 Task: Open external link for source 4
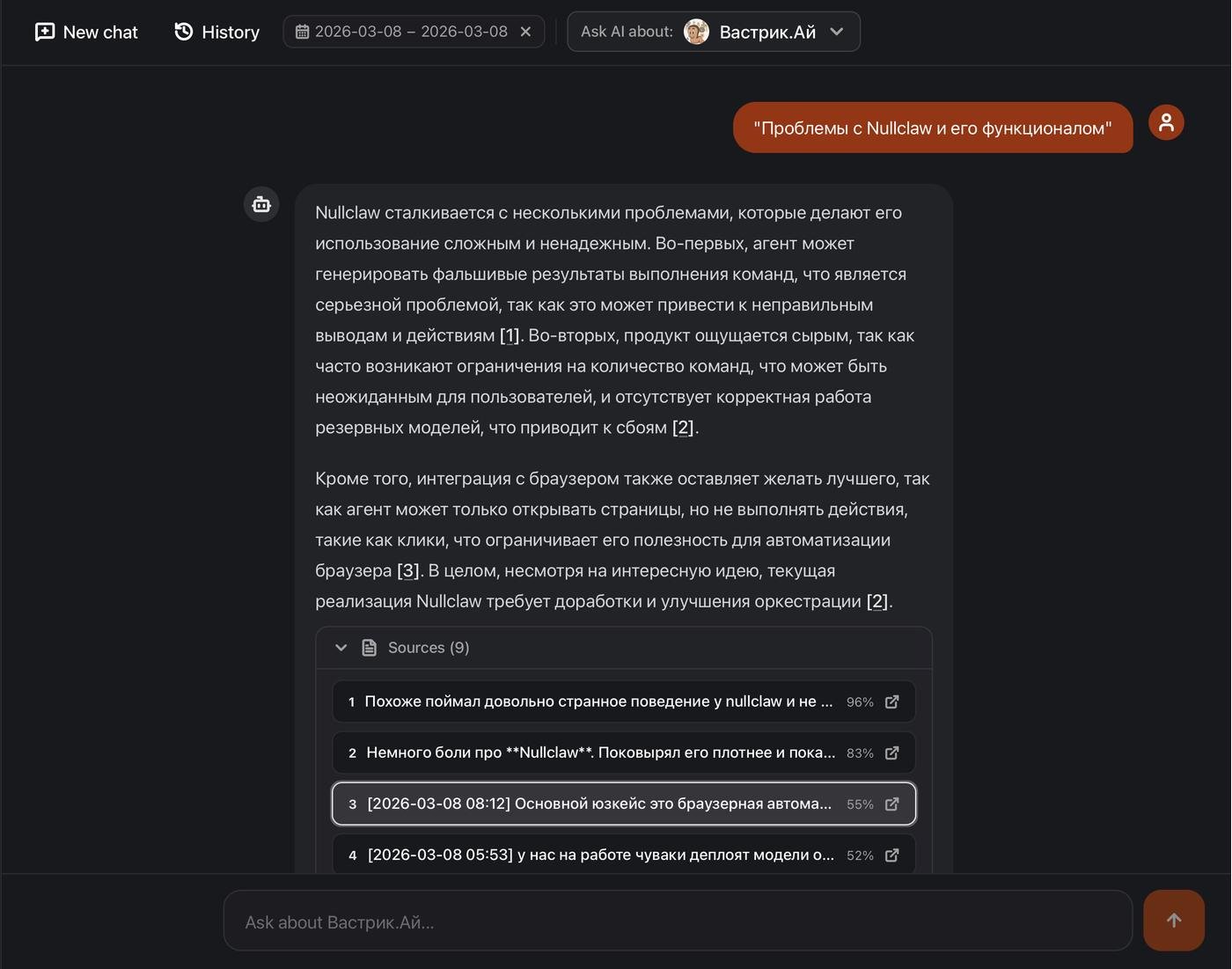click(x=891, y=855)
